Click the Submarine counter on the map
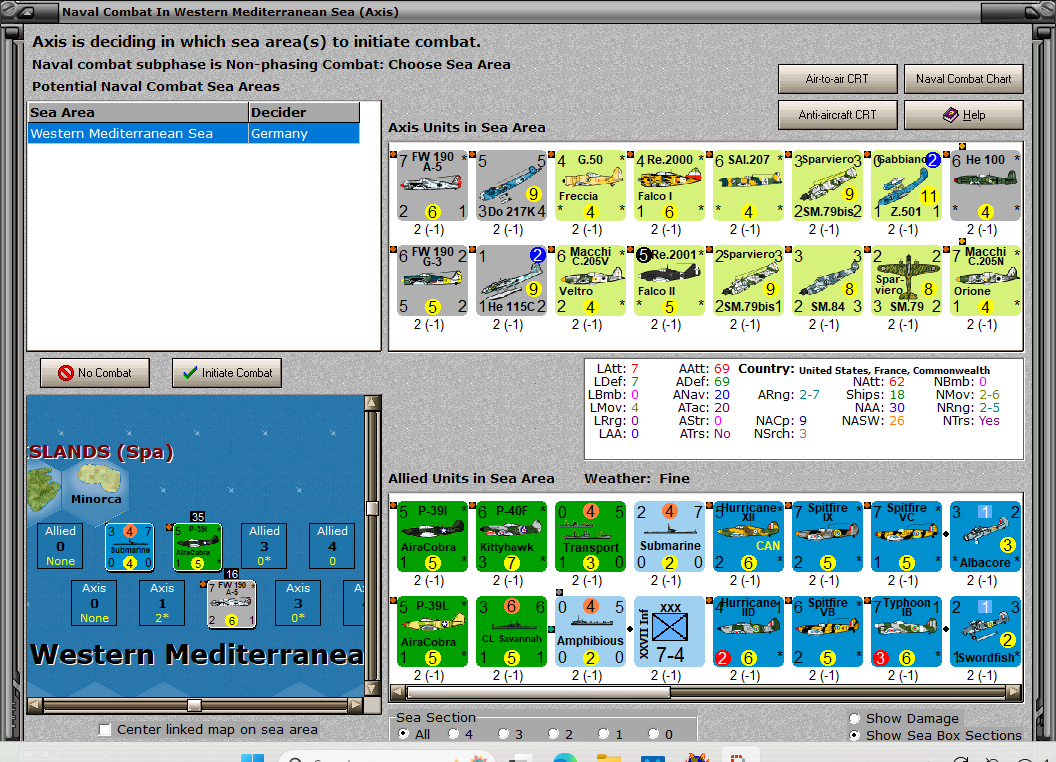 coord(129,547)
